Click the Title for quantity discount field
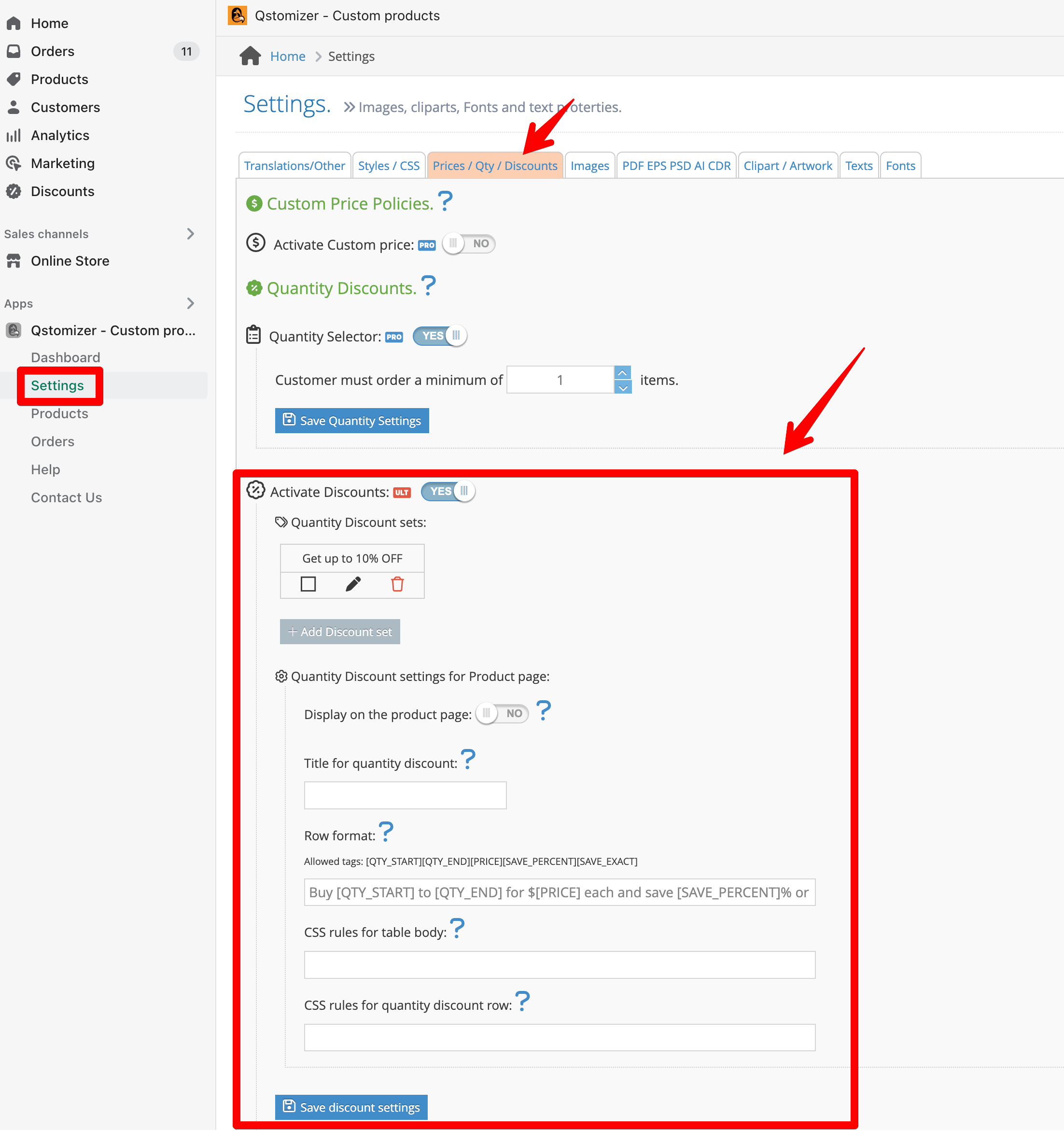 406,795
